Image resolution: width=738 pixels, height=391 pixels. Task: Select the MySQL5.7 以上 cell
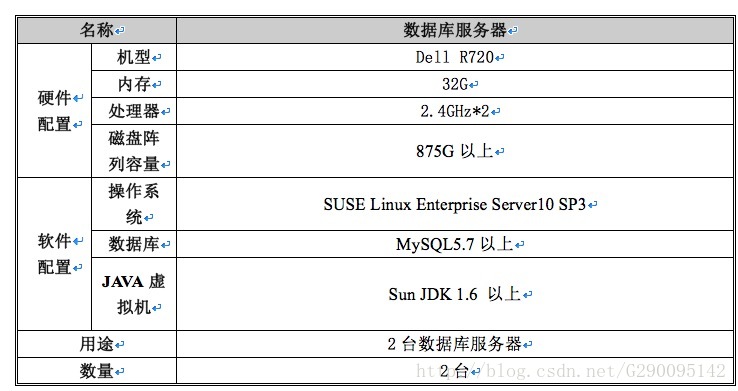coord(455,244)
